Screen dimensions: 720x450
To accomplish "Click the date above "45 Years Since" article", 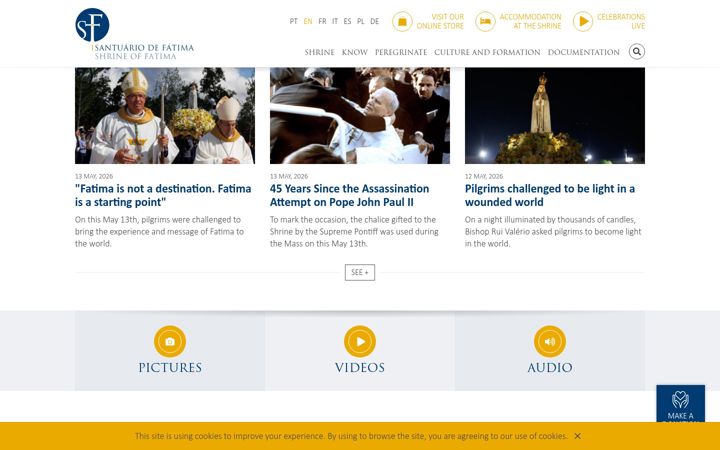I will click(289, 176).
